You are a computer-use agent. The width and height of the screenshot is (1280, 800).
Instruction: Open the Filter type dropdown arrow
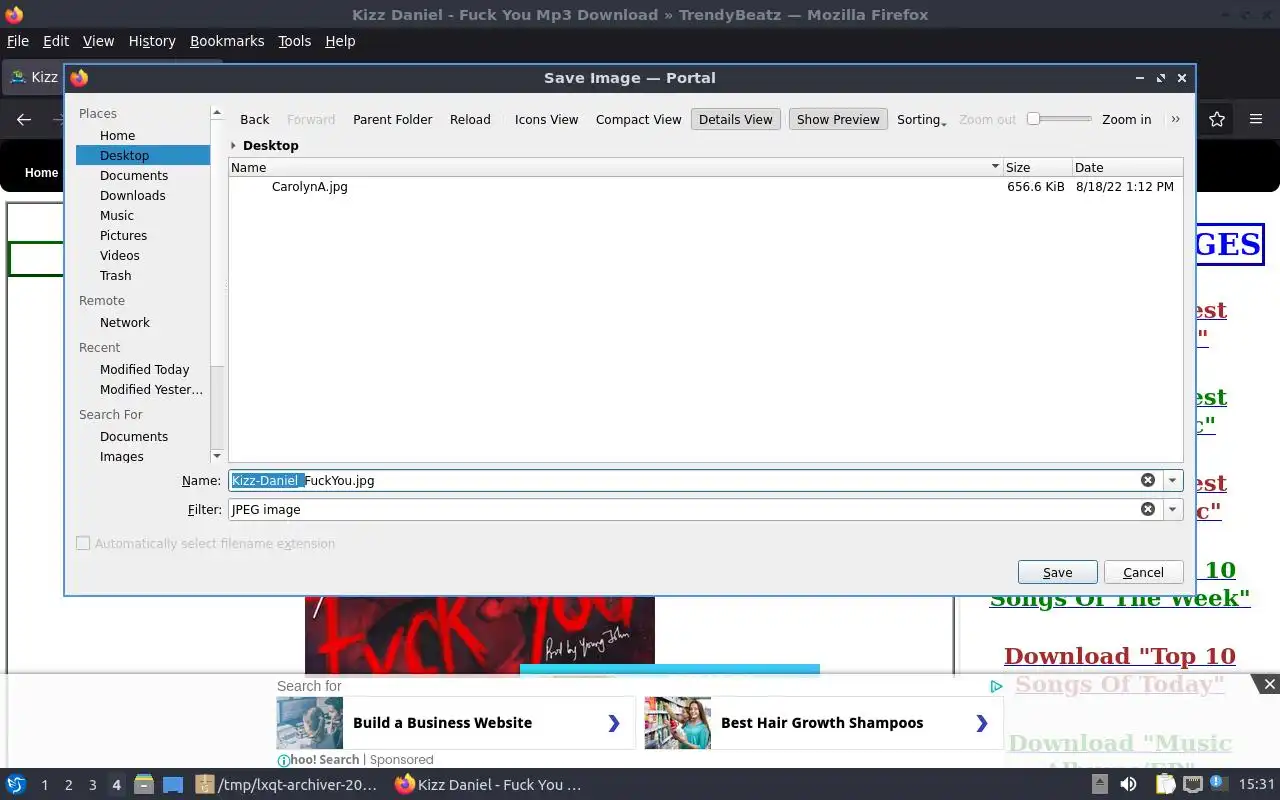tap(1173, 509)
